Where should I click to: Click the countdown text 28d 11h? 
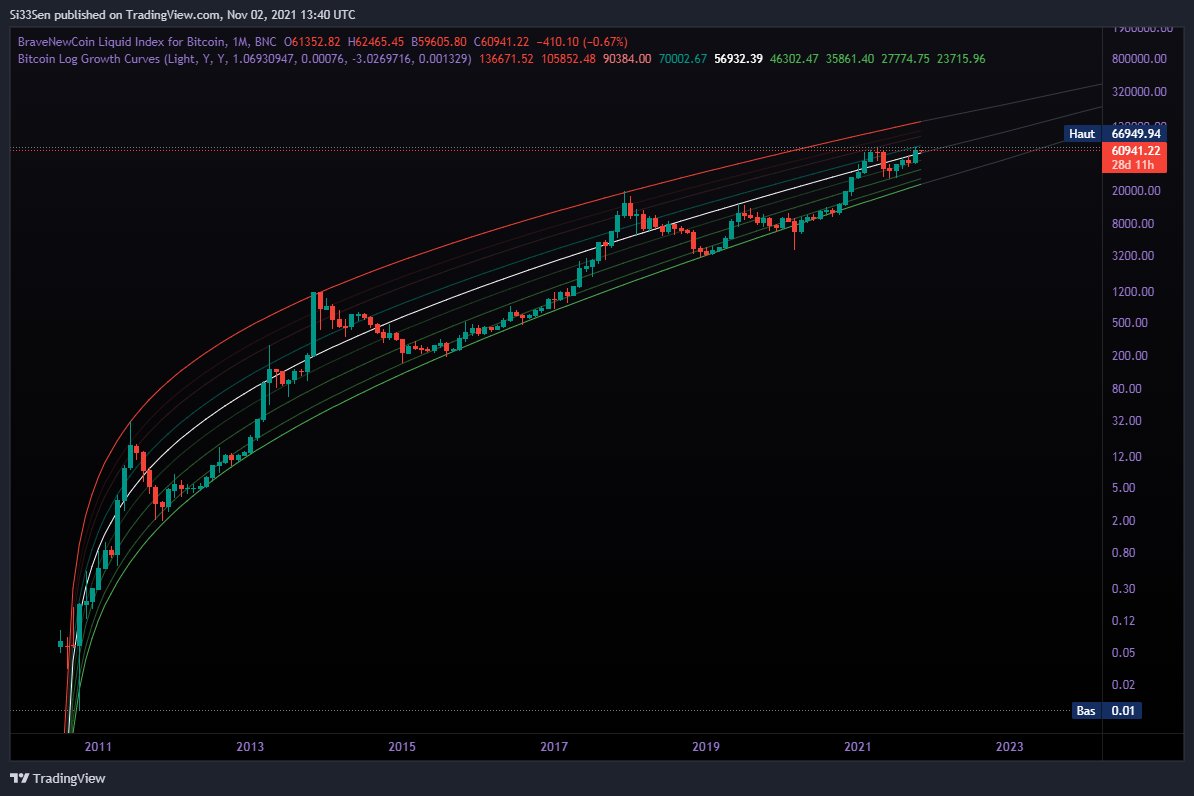tap(1132, 165)
